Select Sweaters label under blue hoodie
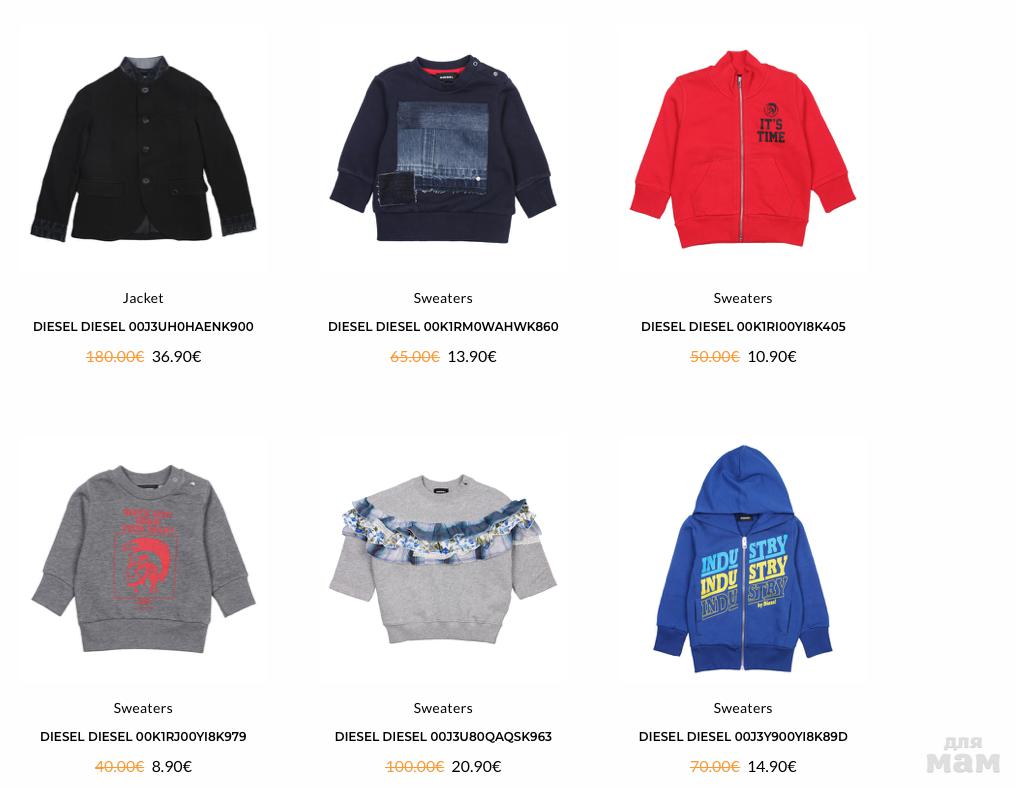 click(743, 708)
